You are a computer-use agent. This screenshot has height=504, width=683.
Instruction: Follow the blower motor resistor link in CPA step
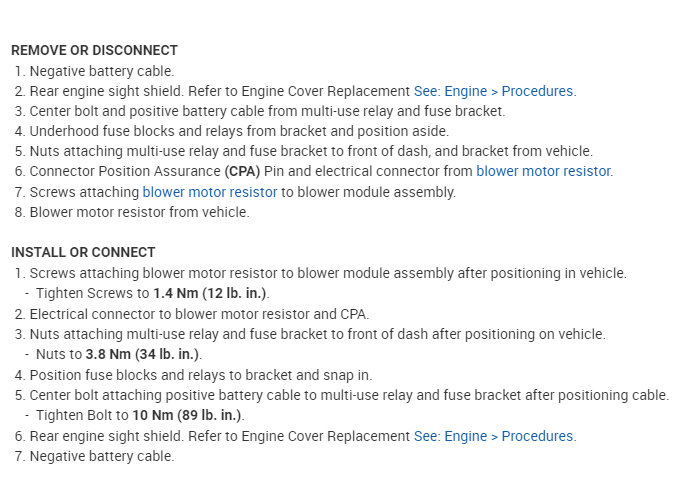point(544,171)
